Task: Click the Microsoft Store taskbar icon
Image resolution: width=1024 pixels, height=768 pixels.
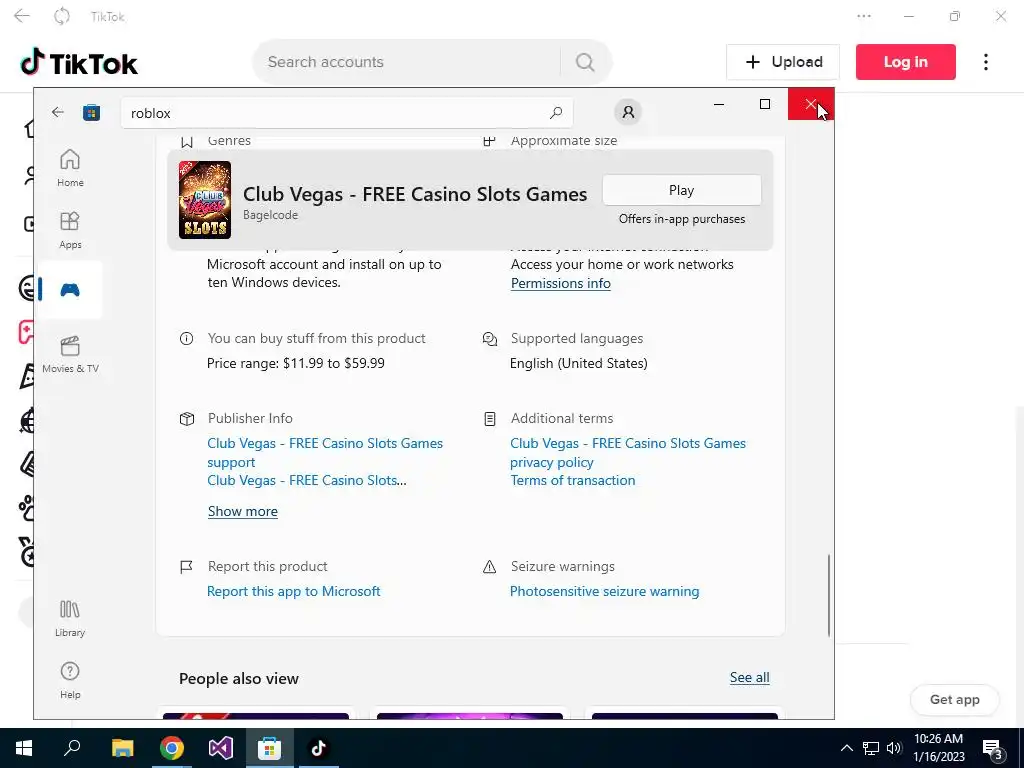Action: [269, 748]
